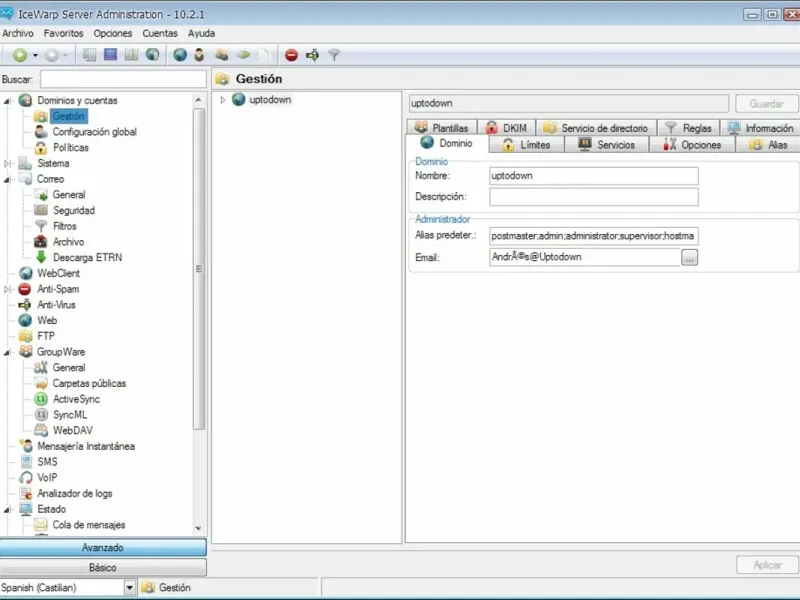
Task: Open Filtros under Correo
Action: 65,226
